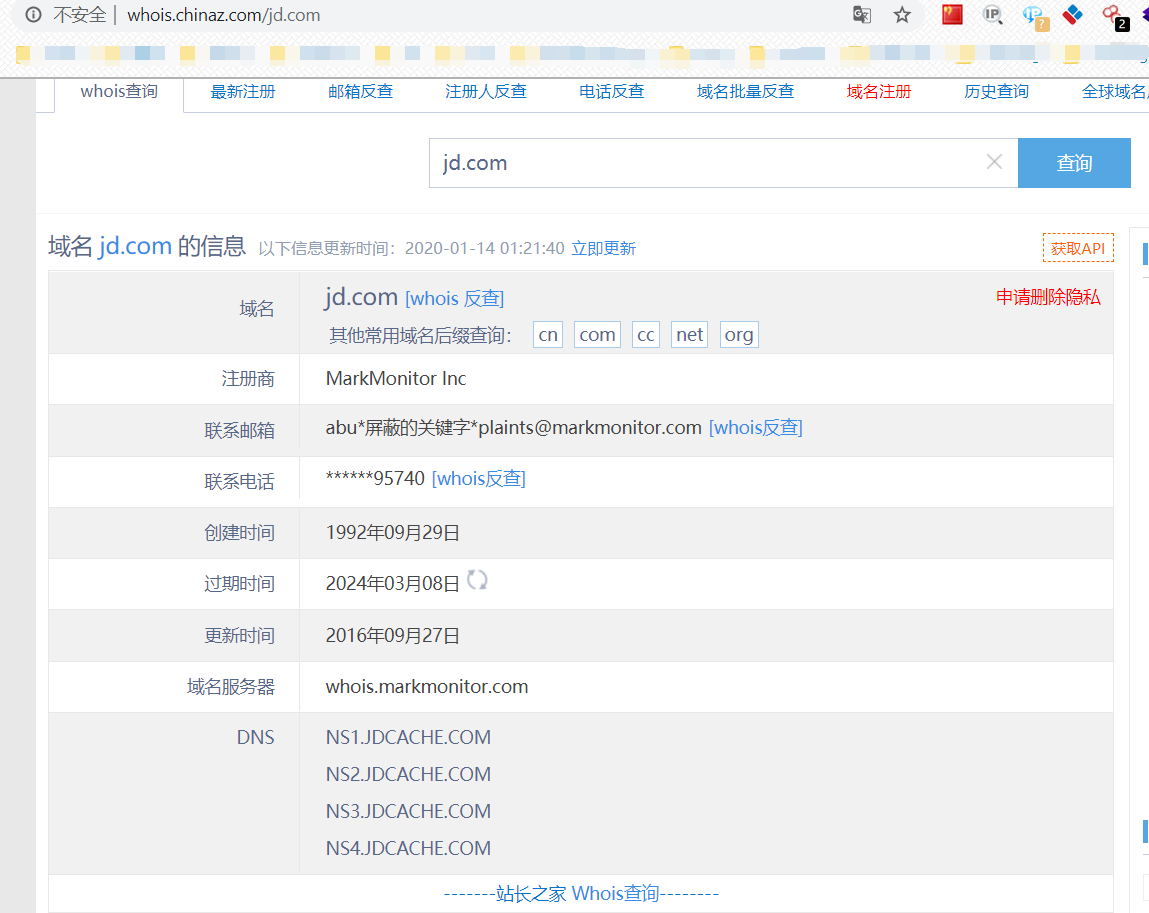Open the [whois 反查] link beside jd.com
The width and height of the screenshot is (1149, 913).
pyautogui.click(x=454, y=298)
